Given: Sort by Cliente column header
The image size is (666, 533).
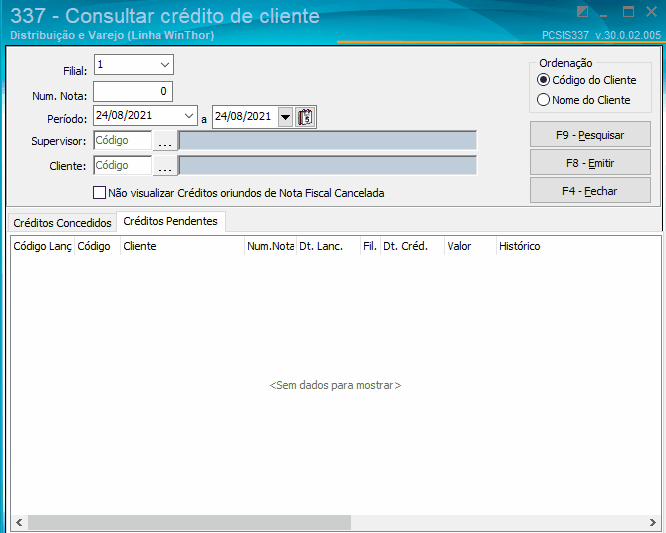Looking at the screenshot, I should (x=183, y=246).
